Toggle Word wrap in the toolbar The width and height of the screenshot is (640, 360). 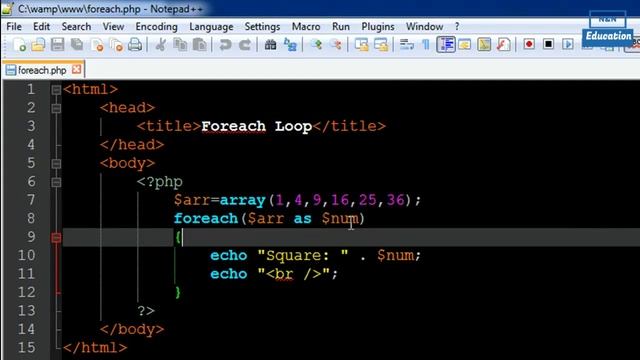pyautogui.click(x=407, y=44)
